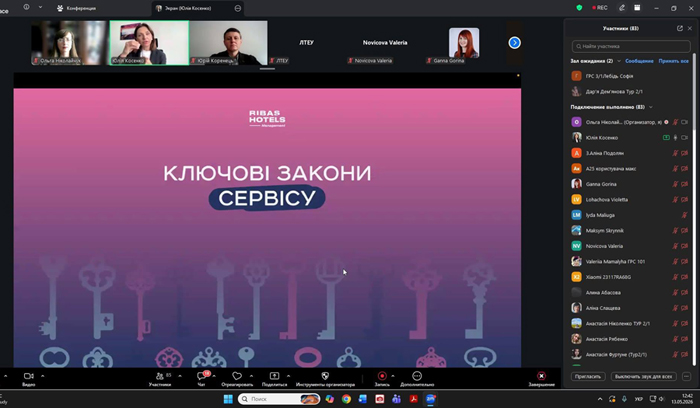Open the arrow menu next to Видео
The image size is (700, 408).
(43, 376)
